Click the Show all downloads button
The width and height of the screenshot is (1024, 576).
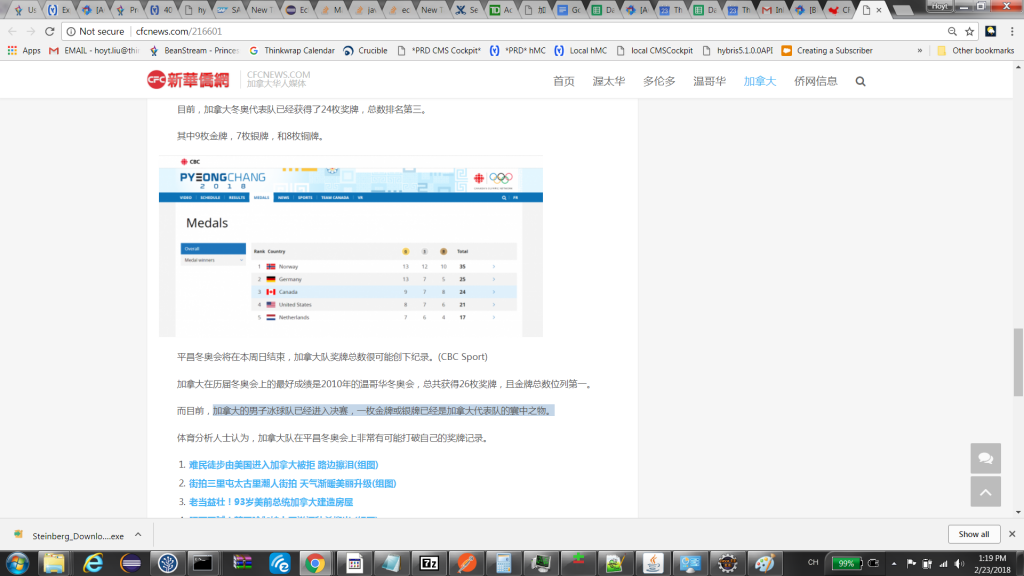973,534
